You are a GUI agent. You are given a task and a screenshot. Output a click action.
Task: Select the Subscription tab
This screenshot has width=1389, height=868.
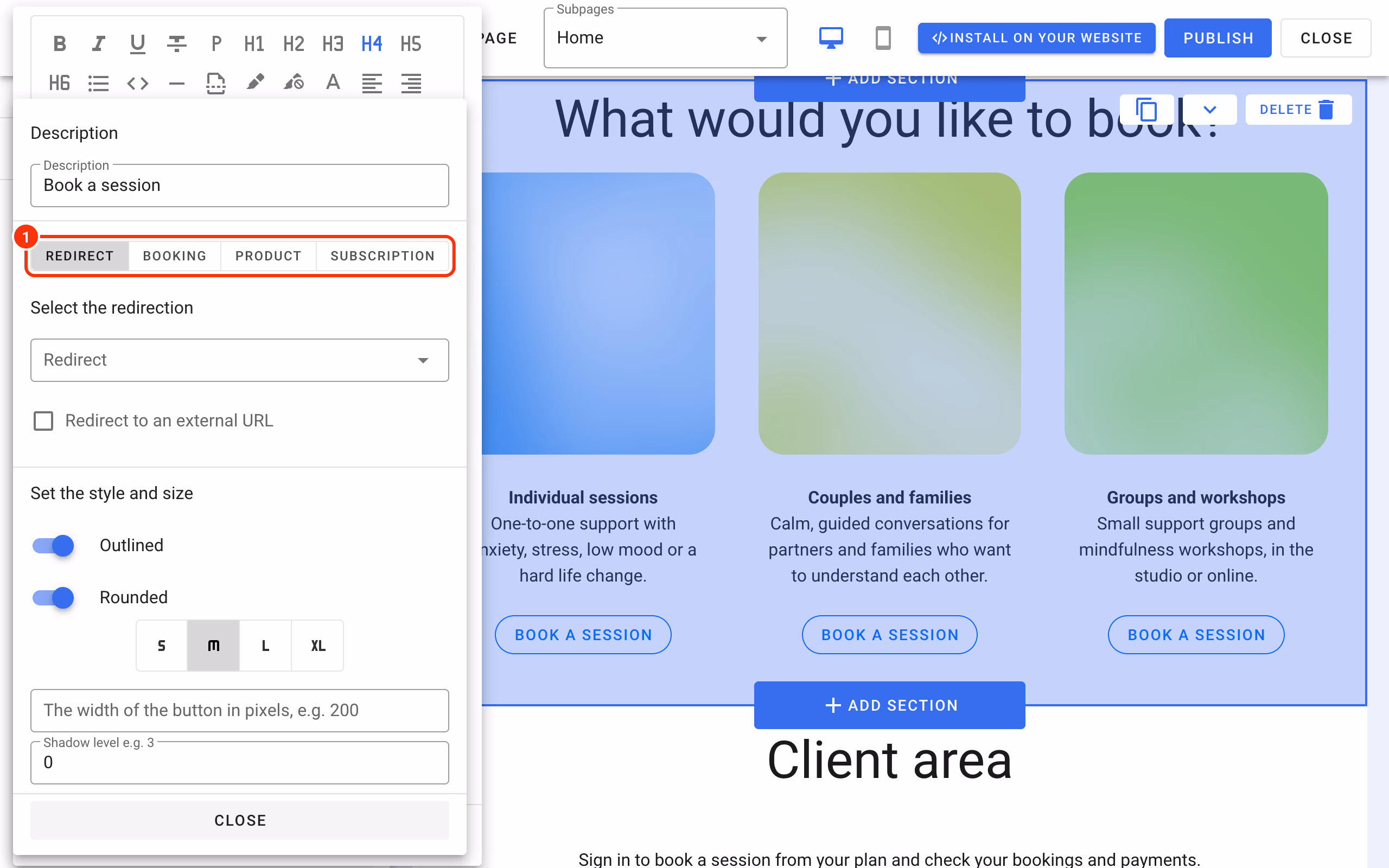pos(383,256)
